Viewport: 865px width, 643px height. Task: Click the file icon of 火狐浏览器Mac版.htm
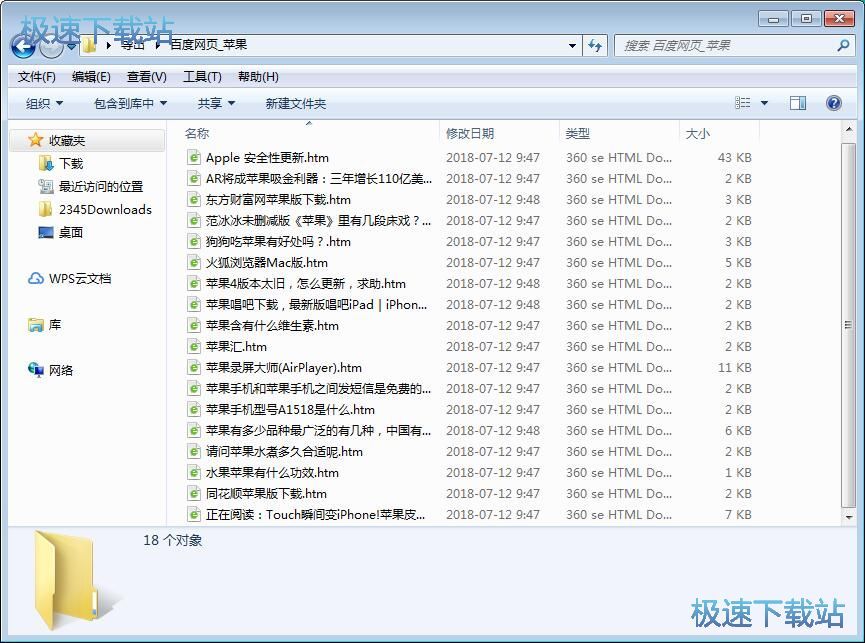(193, 262)
